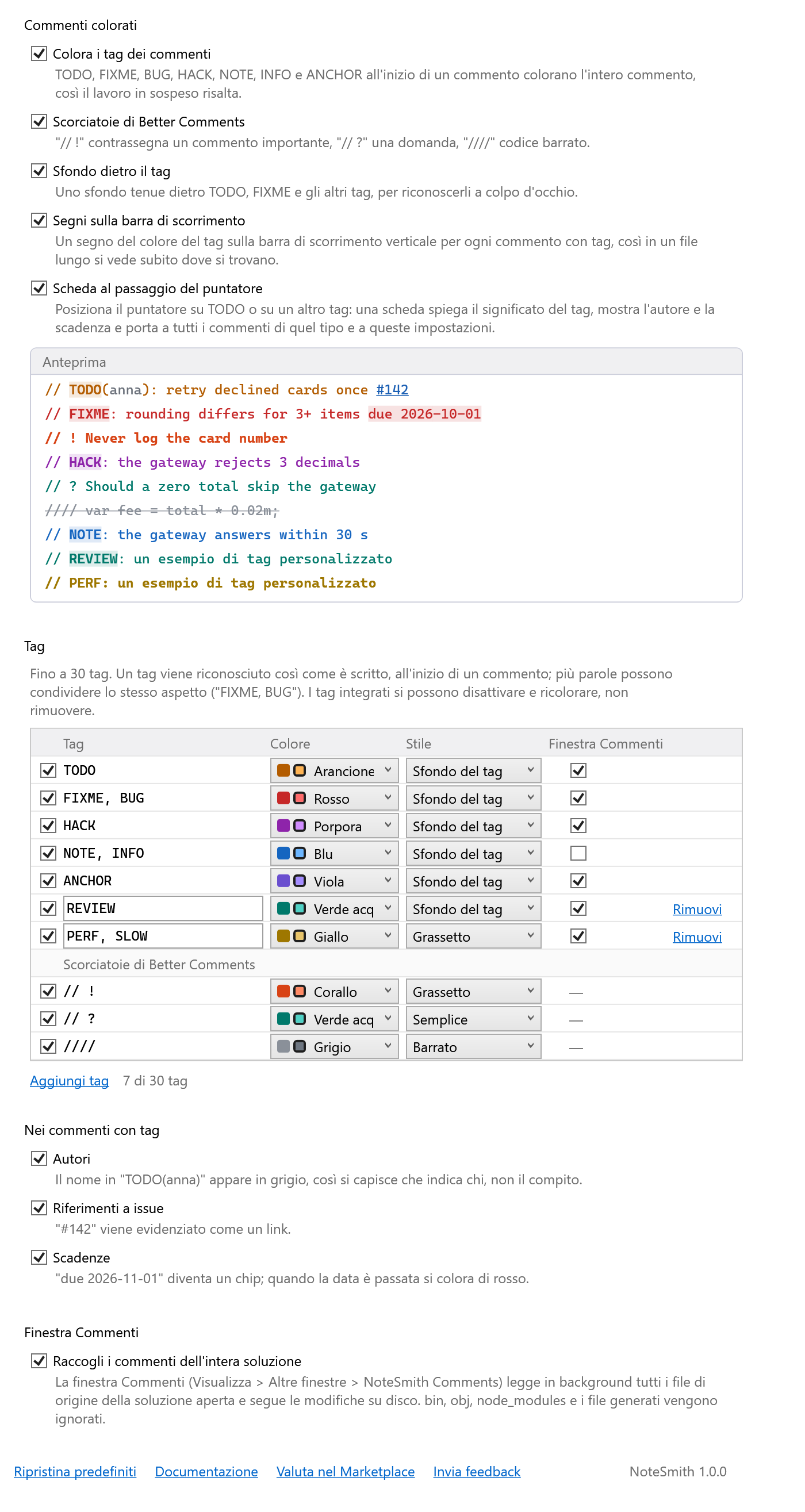Click the Invia feedback link
The image size is (805, 1512).
point(477,1471)
